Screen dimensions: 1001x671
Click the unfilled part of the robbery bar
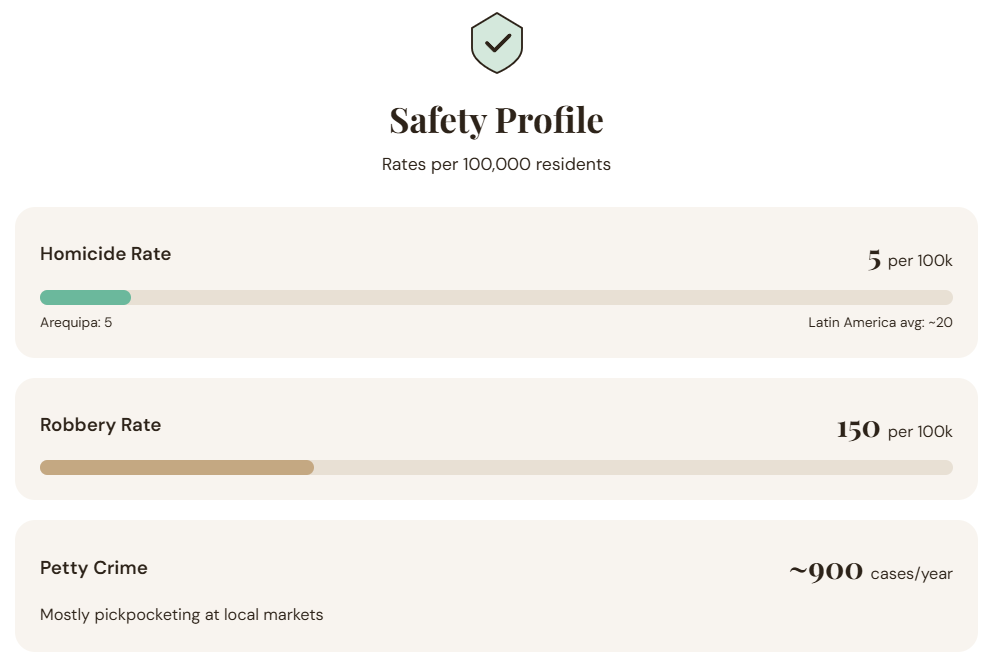pyautogui.click(x=630, y=468)
